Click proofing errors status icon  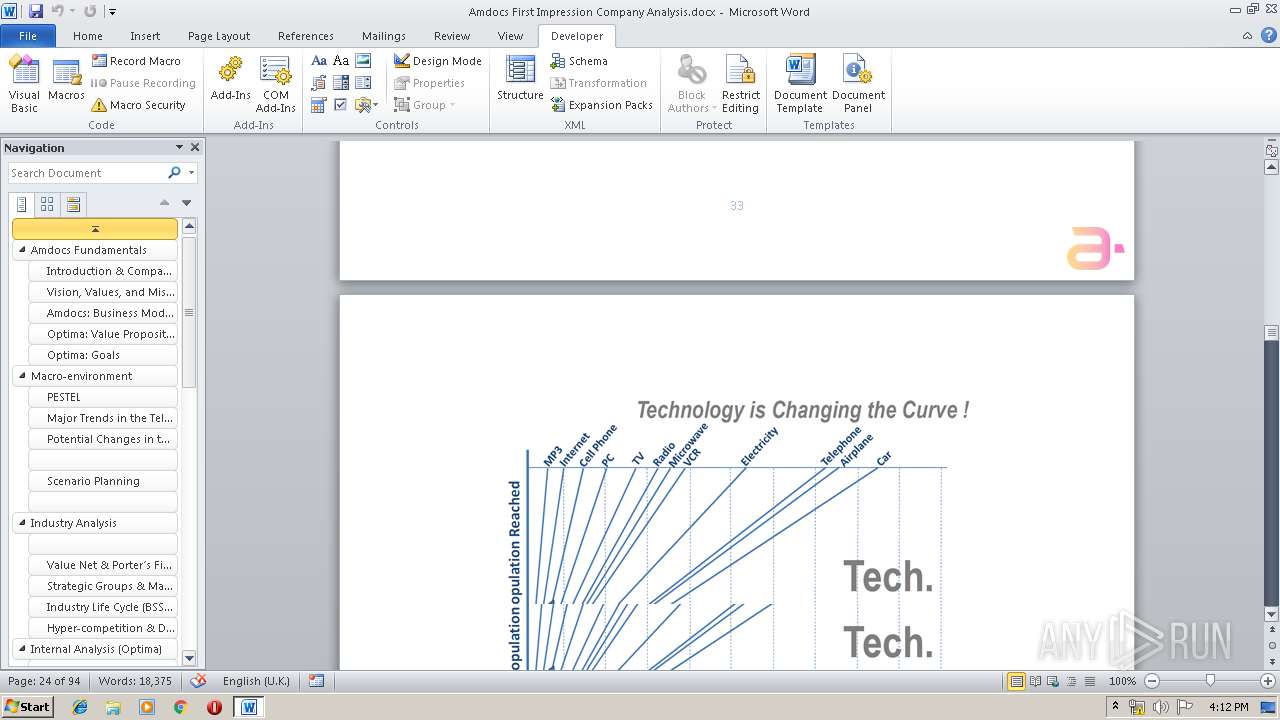(198, 681)
